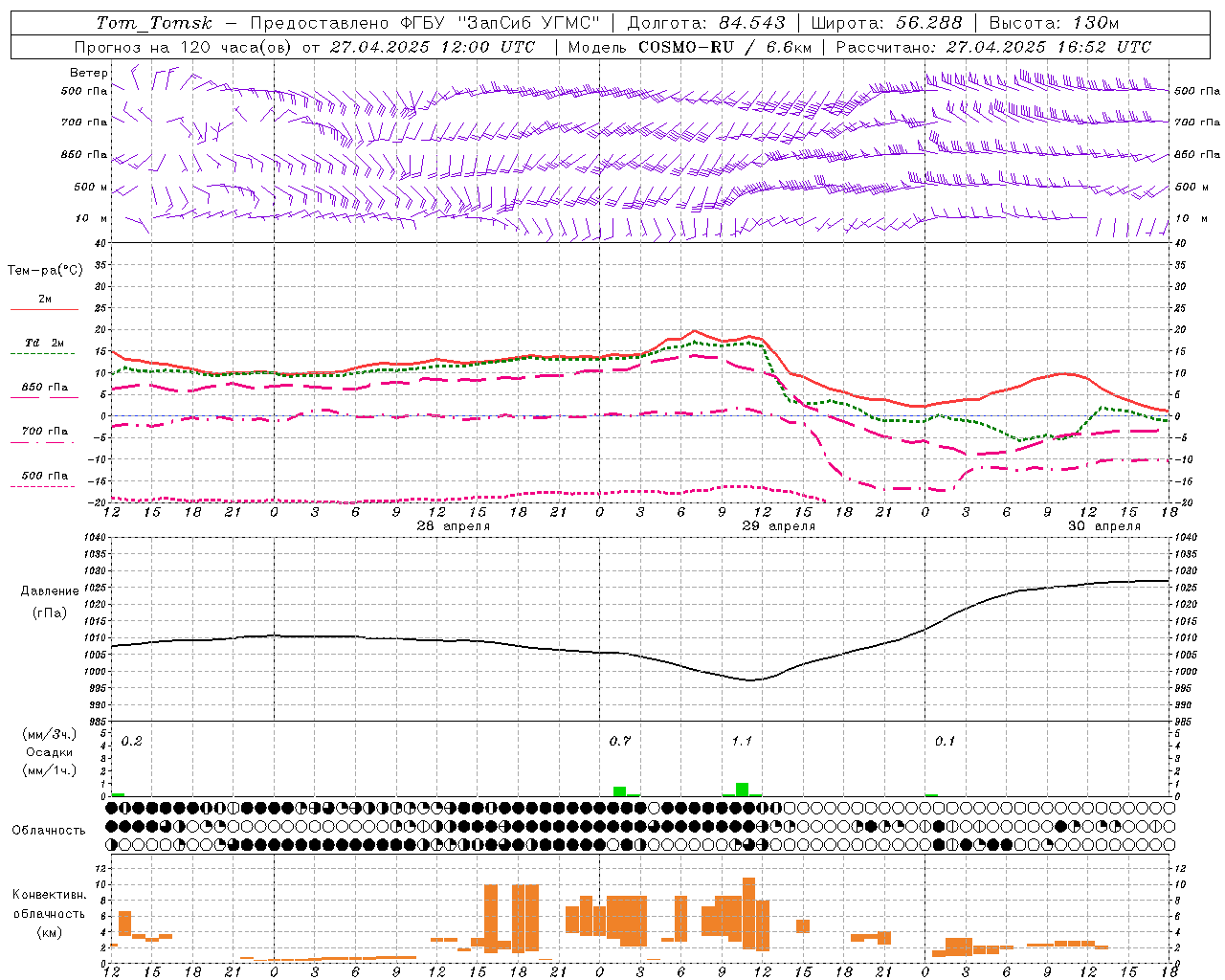
Task: Click the 10 м wind level label on left
Action: [92, 218]
